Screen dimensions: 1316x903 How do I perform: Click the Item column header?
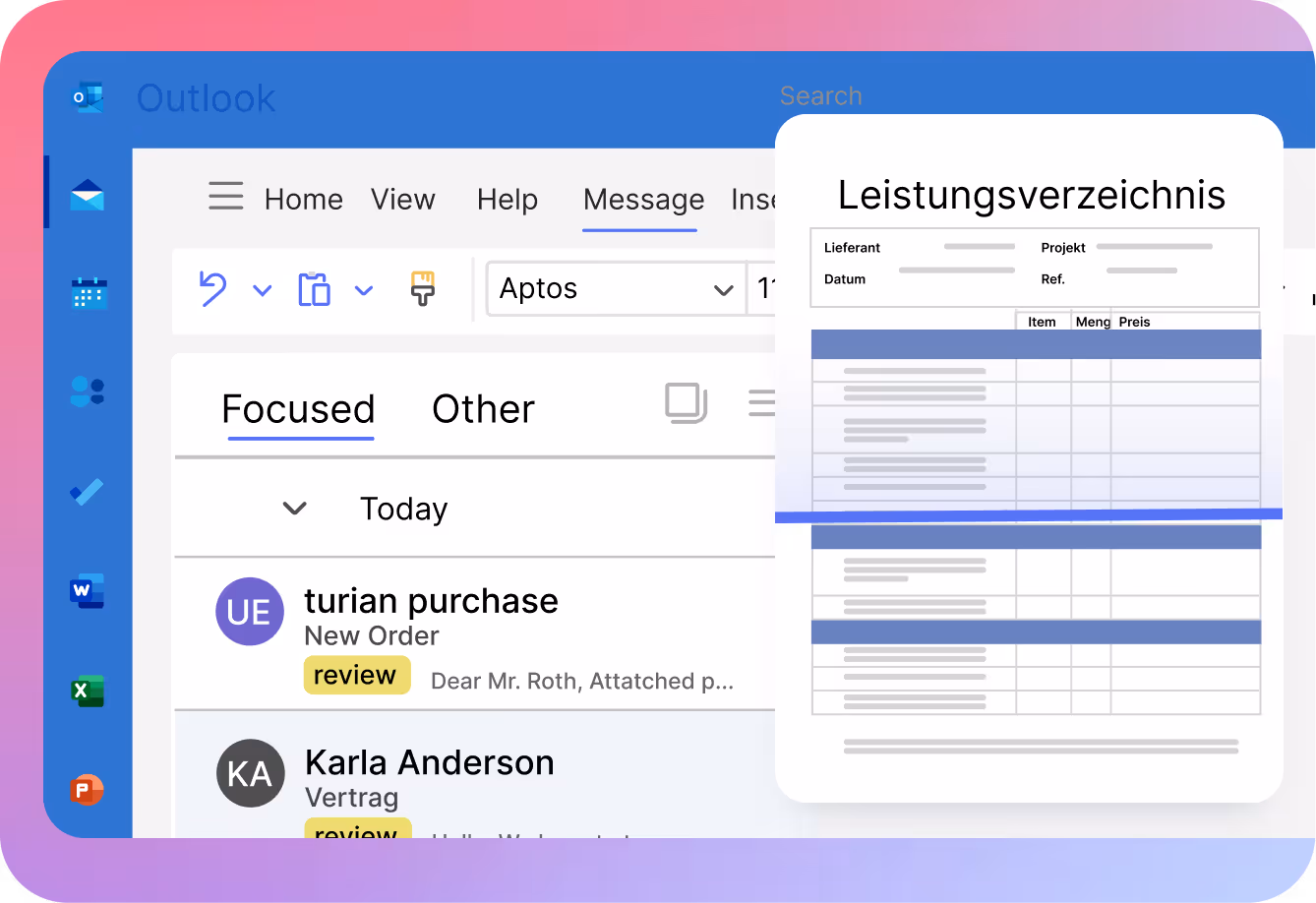pos(1042,322)
